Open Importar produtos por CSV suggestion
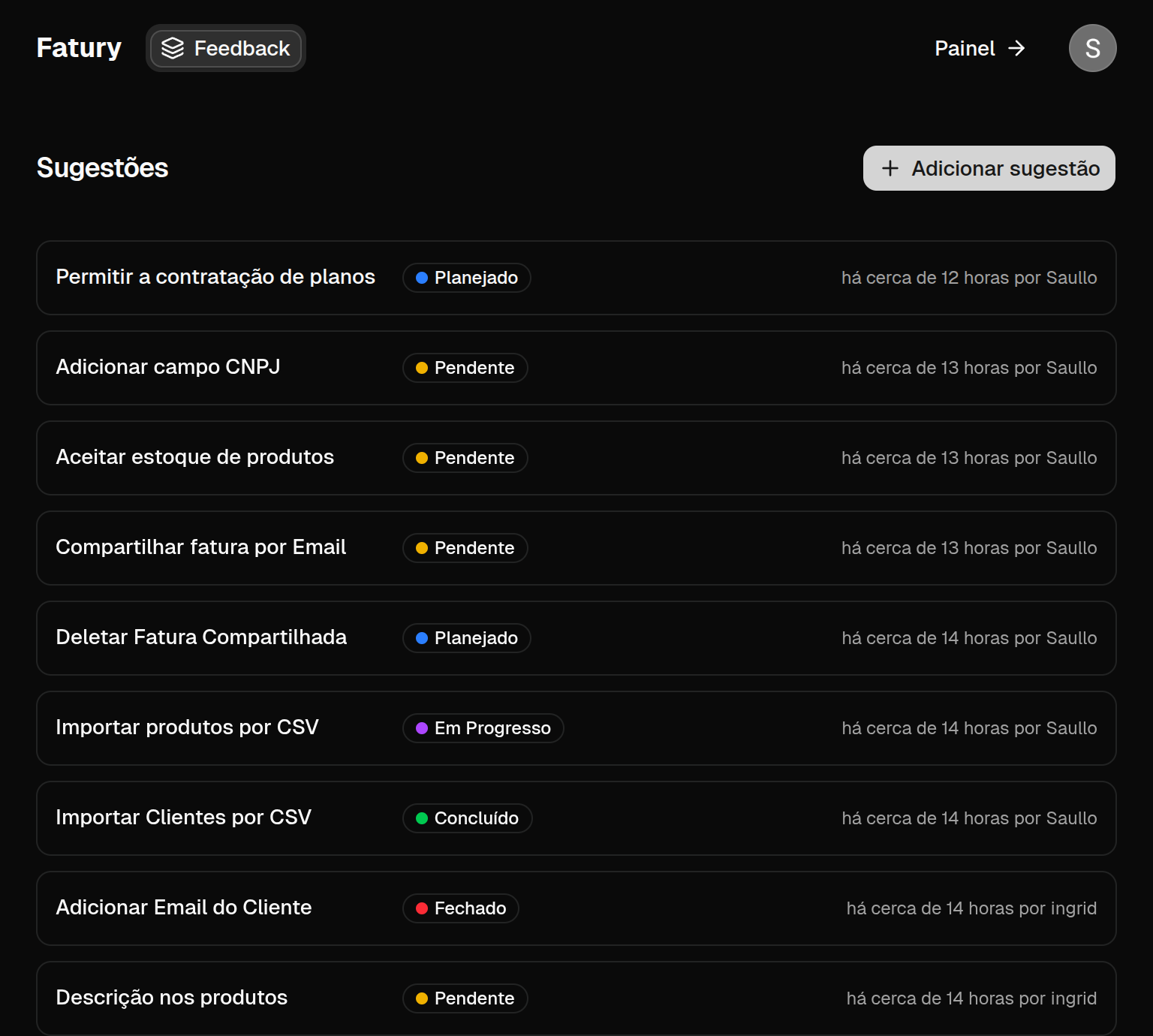Viewport: 1153px width, 1036px height. (188, 727)
